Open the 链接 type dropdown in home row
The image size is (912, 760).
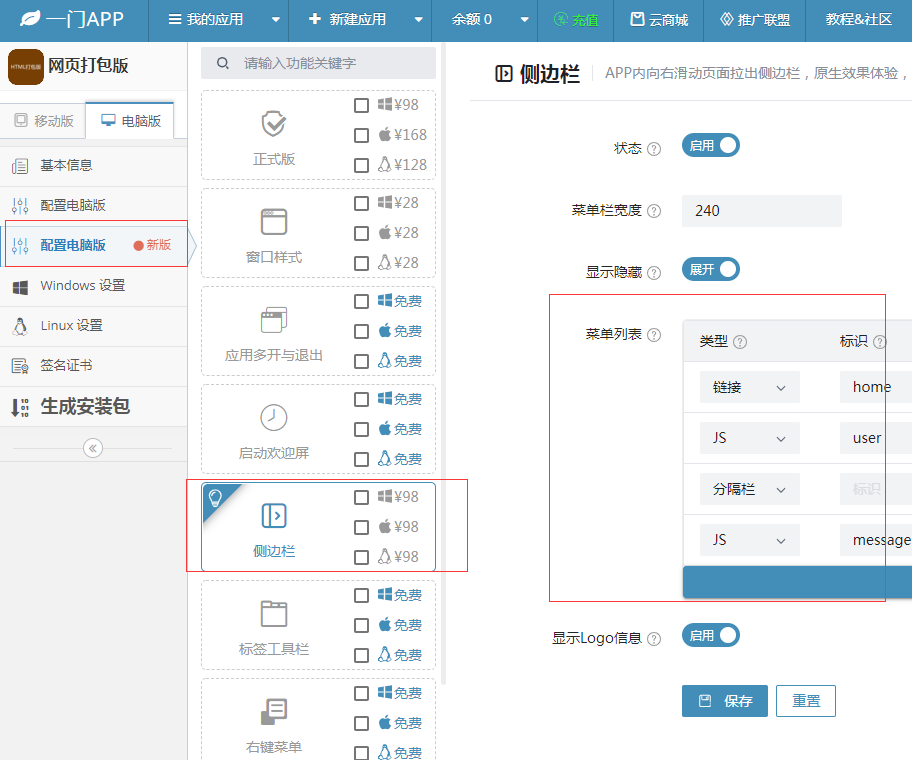750,387
